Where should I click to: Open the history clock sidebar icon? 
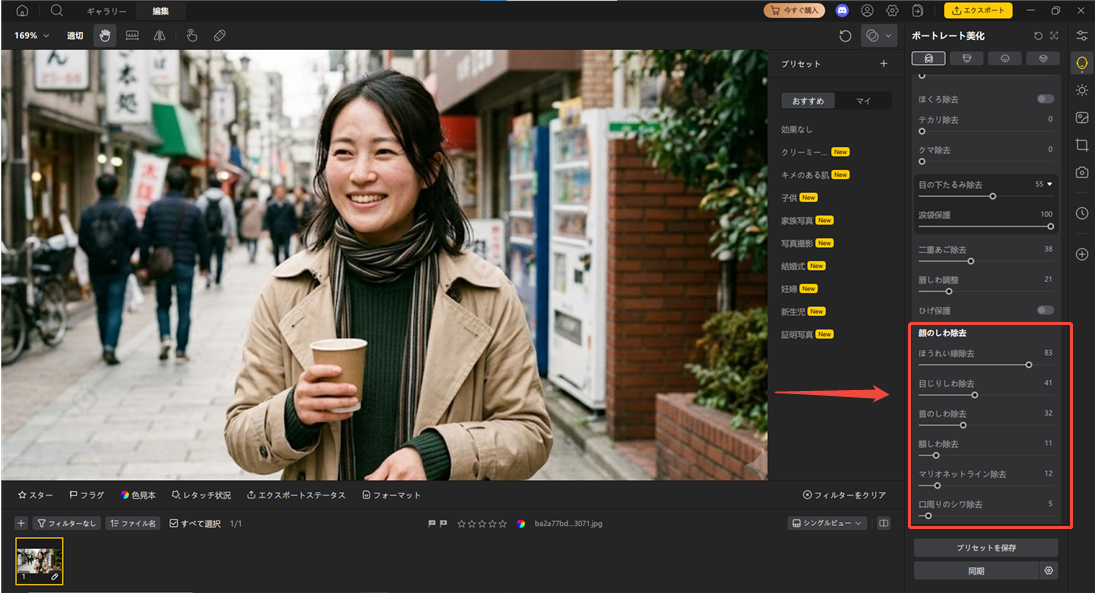[1082, 213]
